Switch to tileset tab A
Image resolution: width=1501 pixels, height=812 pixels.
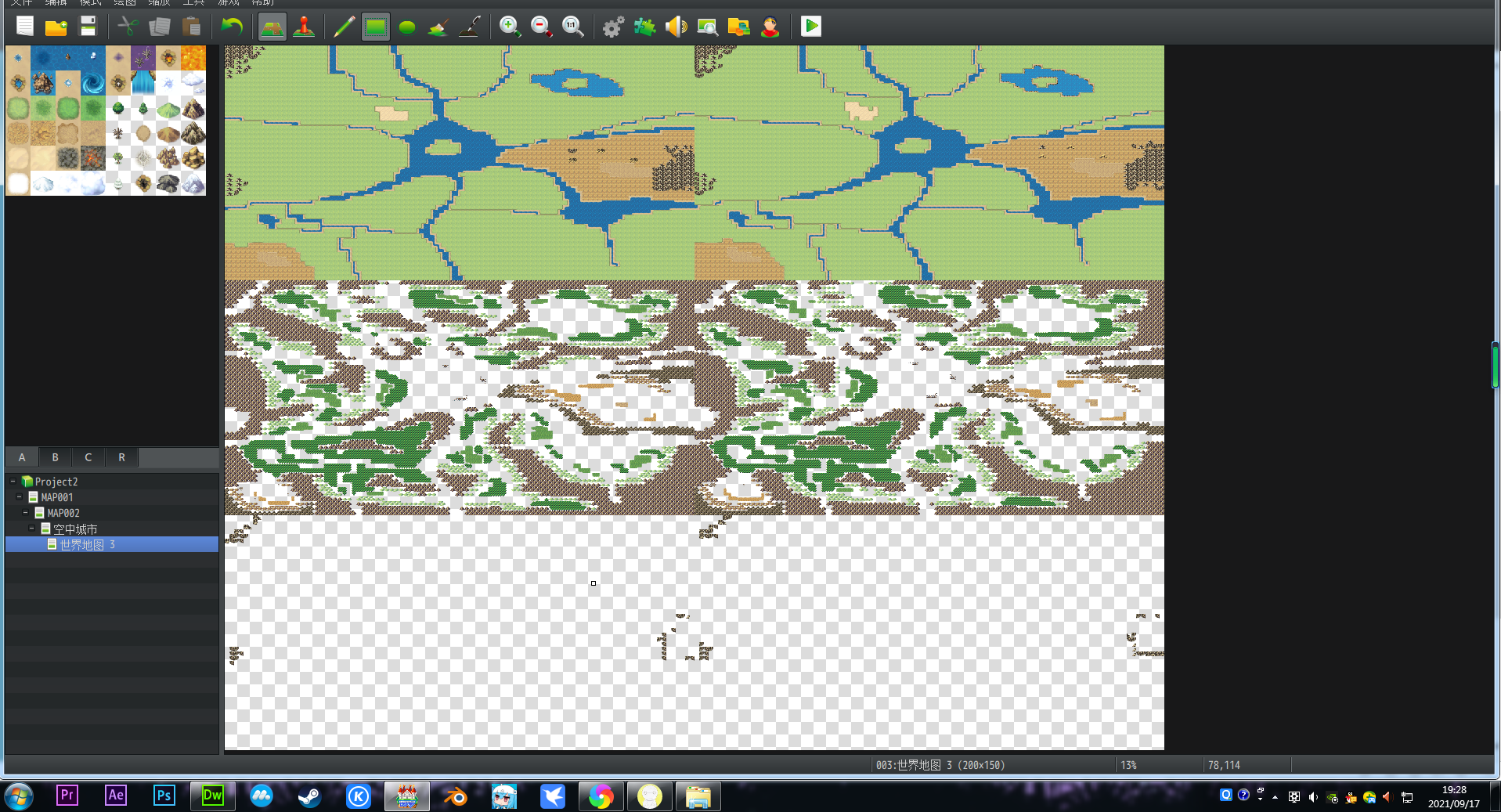click(x=22, y=457)
